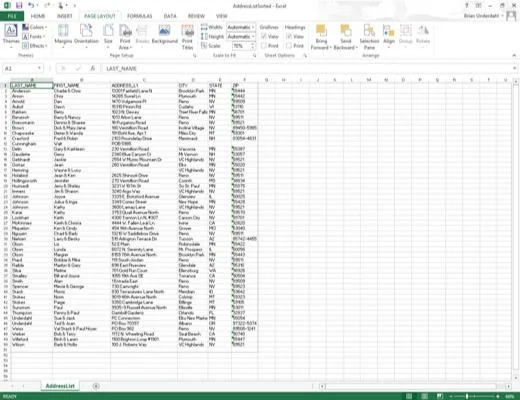This screenshot has height=400, width=520.
Task: Switch to the FORMULAS tab
Action: pos(139,16)
